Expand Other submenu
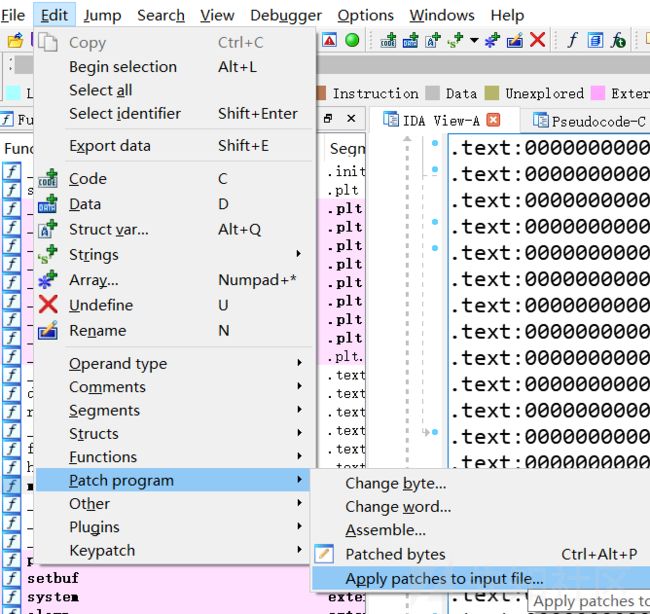Viewport: 650px width, 614px height. point(173,504)
